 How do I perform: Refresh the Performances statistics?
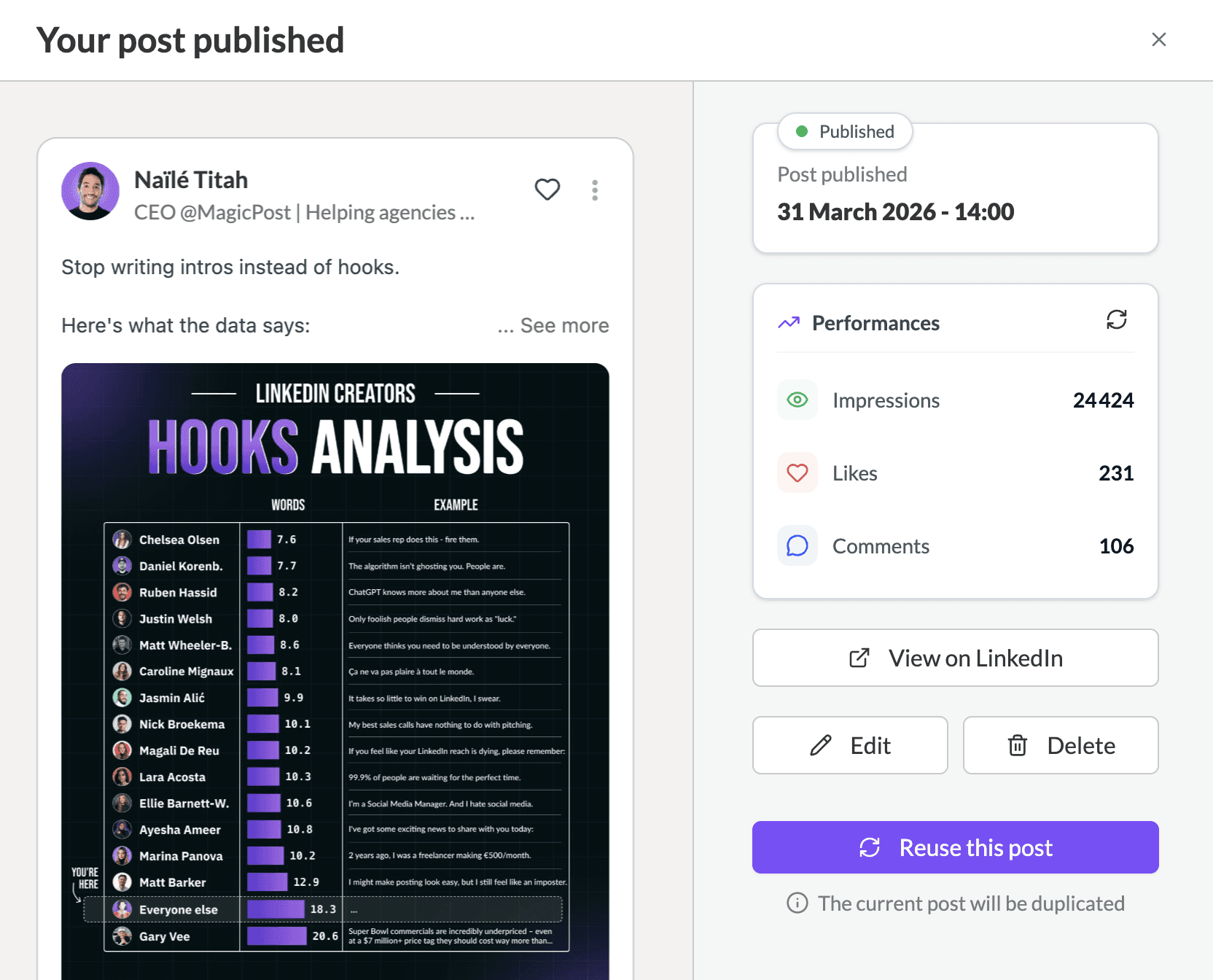point(1116,320)
